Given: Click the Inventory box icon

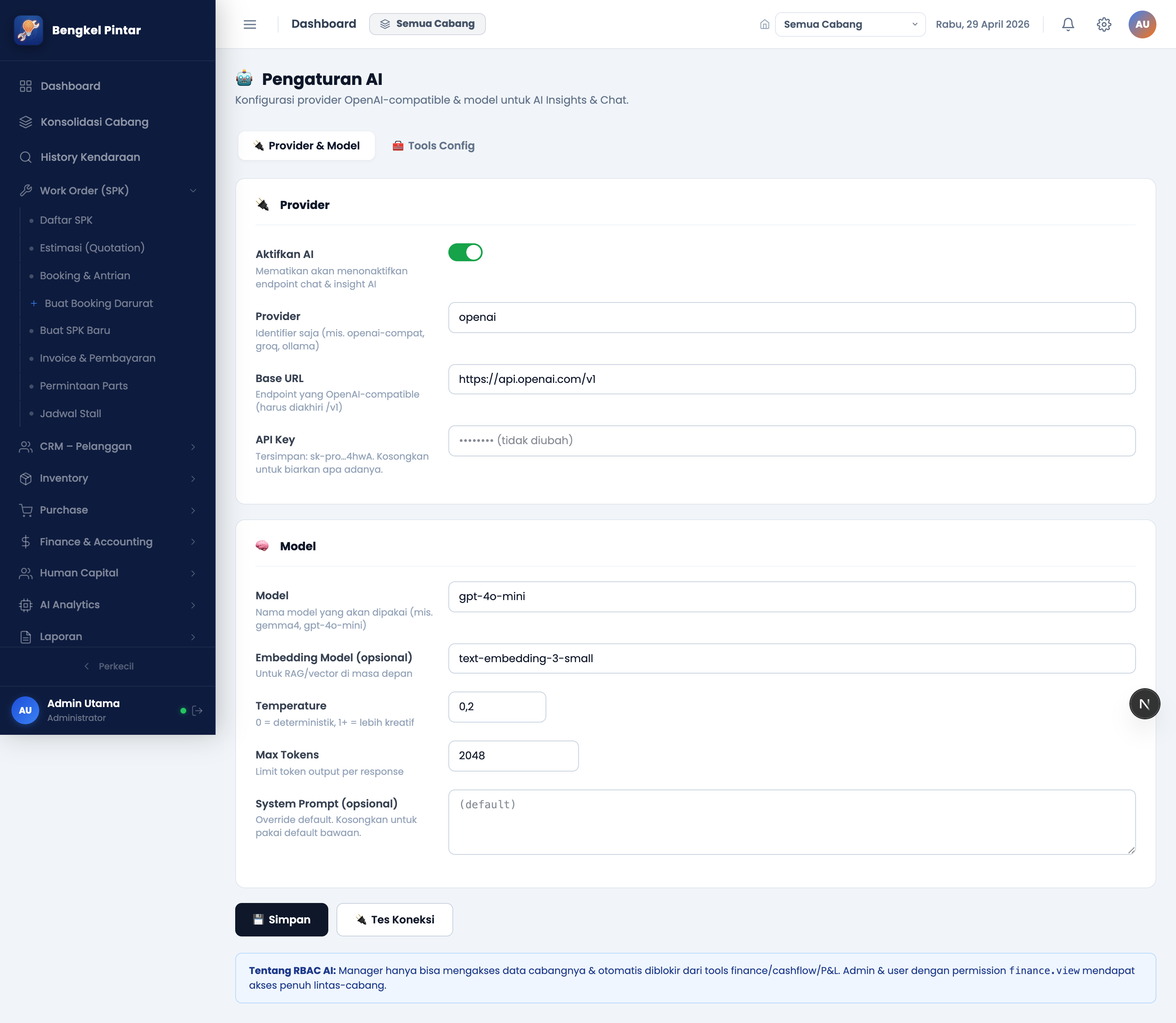Looking at the screenshot, I should pos(26,478).
